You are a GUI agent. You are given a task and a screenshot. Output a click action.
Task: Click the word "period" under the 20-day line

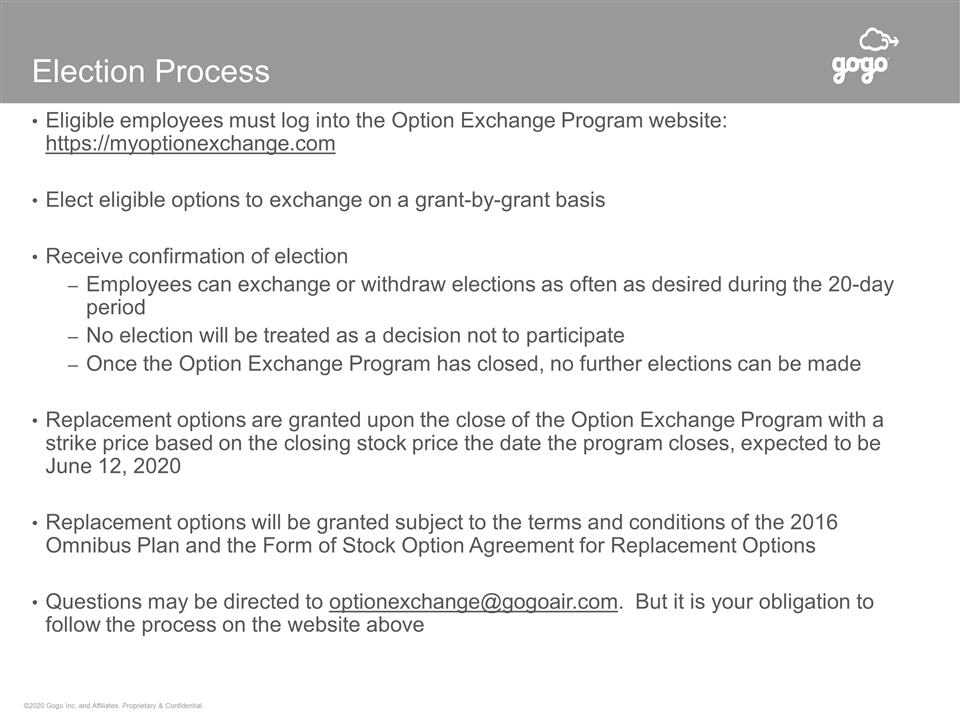pos(116,308)
